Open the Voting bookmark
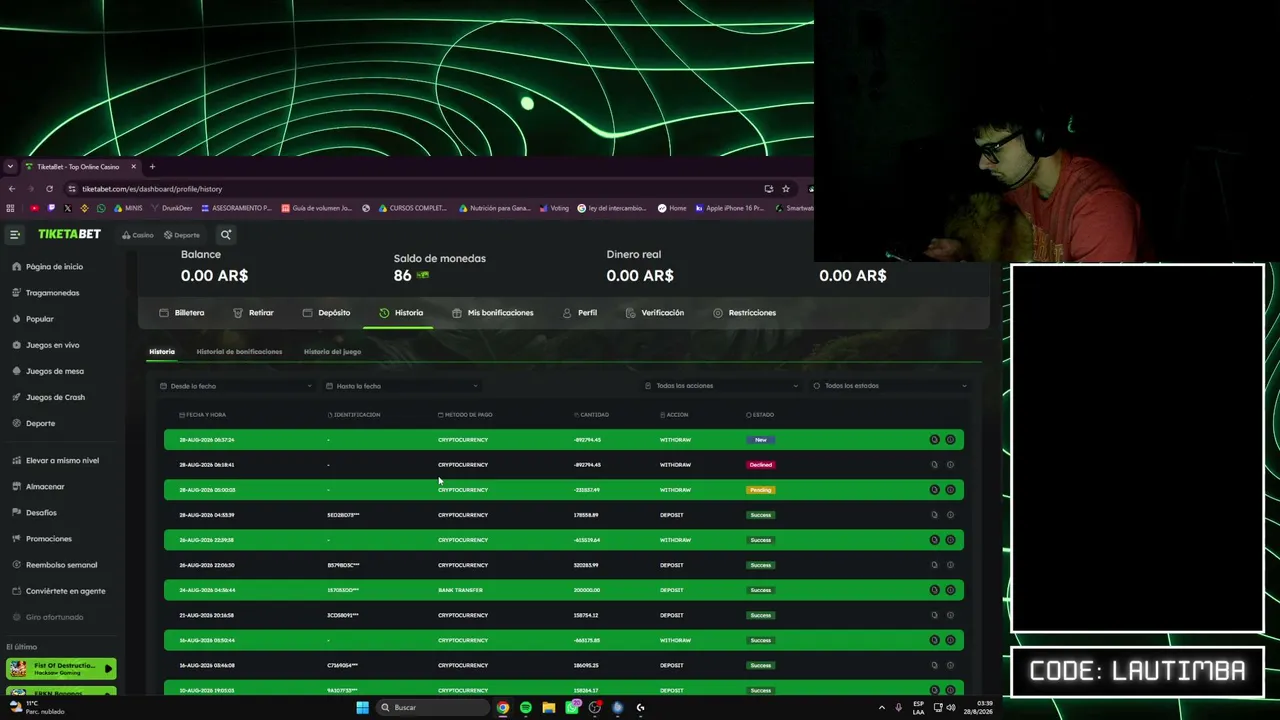The width and height of the screenshot is (1280, 720). [554, 208]
